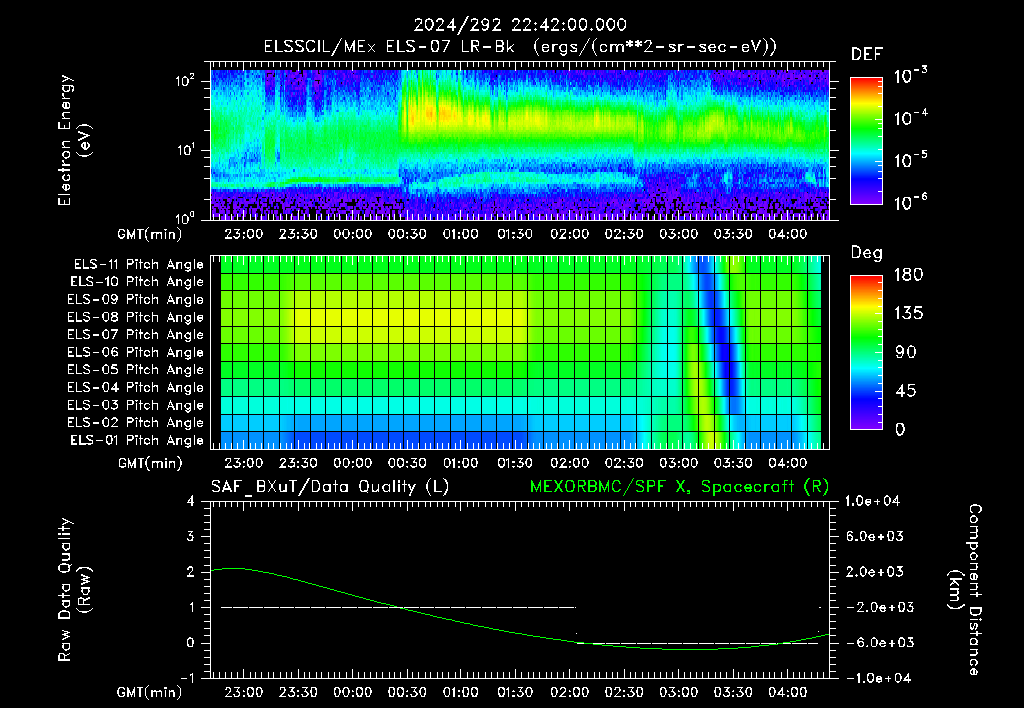Click the ELS-05 Pitch Angle row label
1024x708 pixels.
135,370
